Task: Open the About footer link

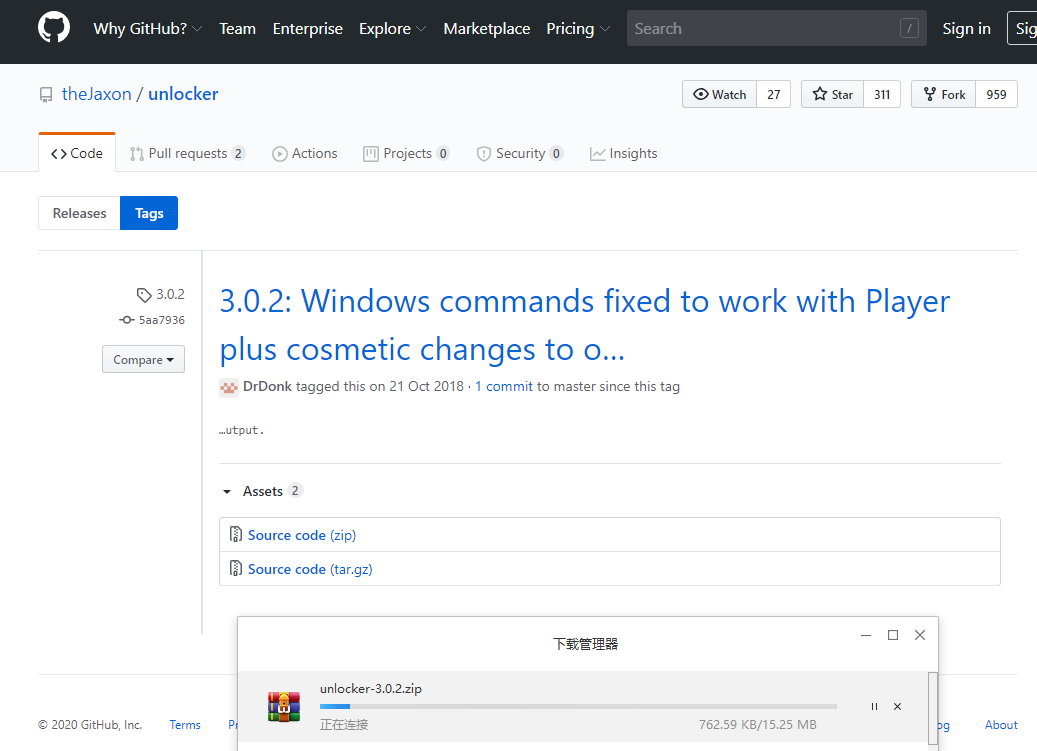Action: pyautogui.click(x=1001, y=725)
